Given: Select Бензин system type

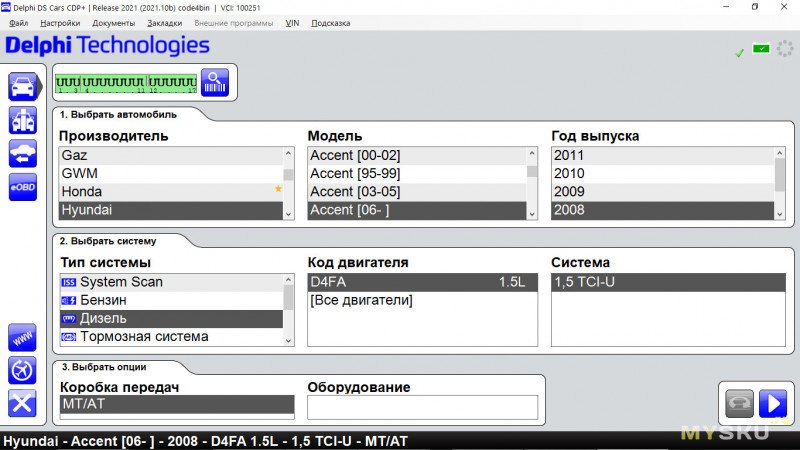Looking at the screenshot, I should click(x=171, y=300).
